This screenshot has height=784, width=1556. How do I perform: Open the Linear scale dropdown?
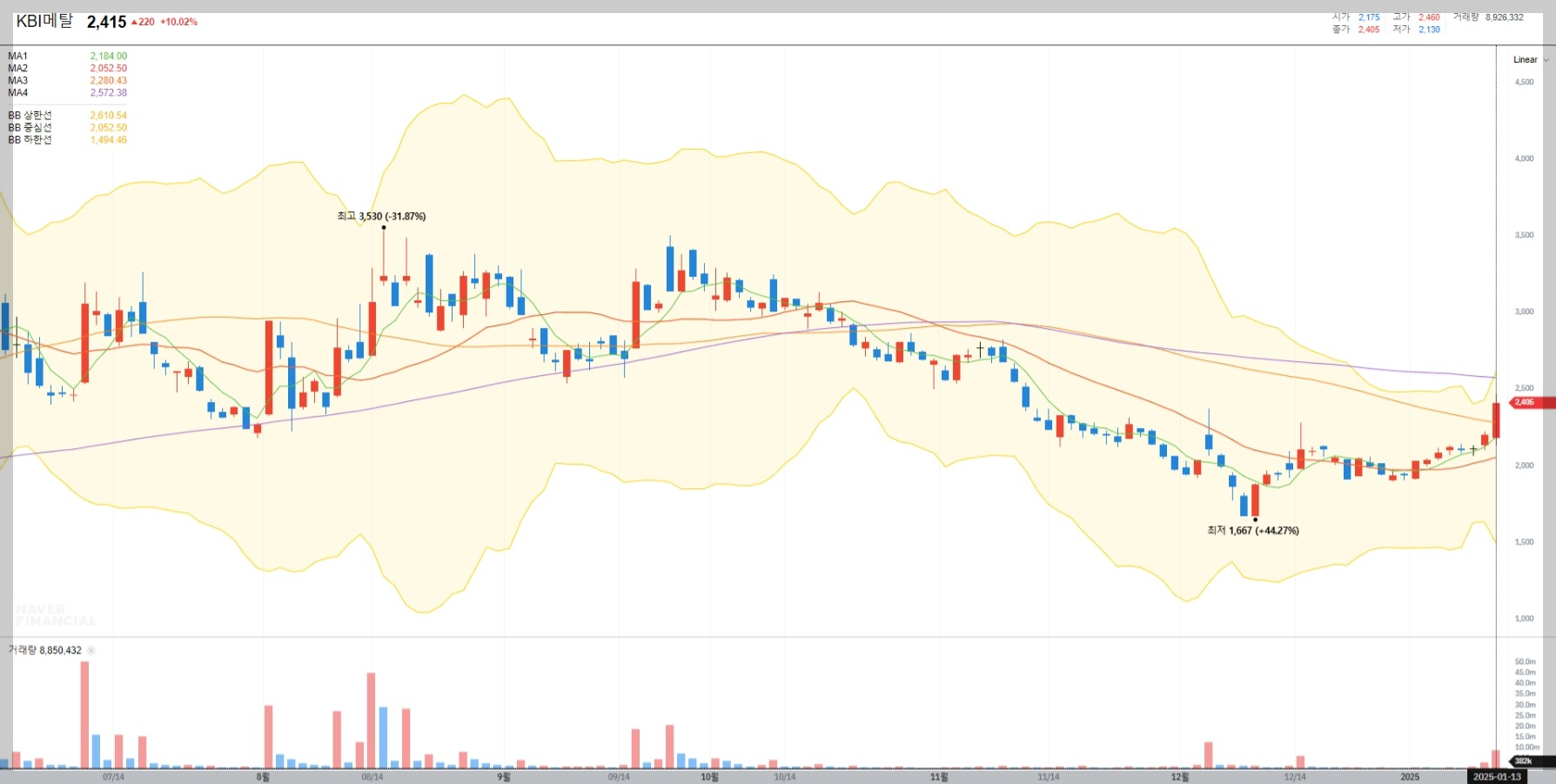[1530, 60]
